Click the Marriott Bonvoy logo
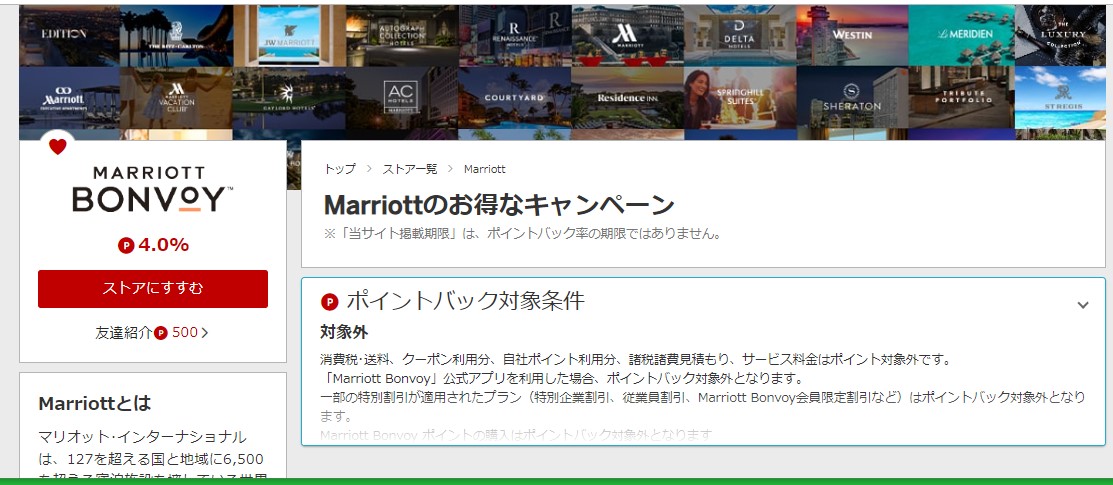Viewport: 1113px width, 485px height. tap(153, 189)
